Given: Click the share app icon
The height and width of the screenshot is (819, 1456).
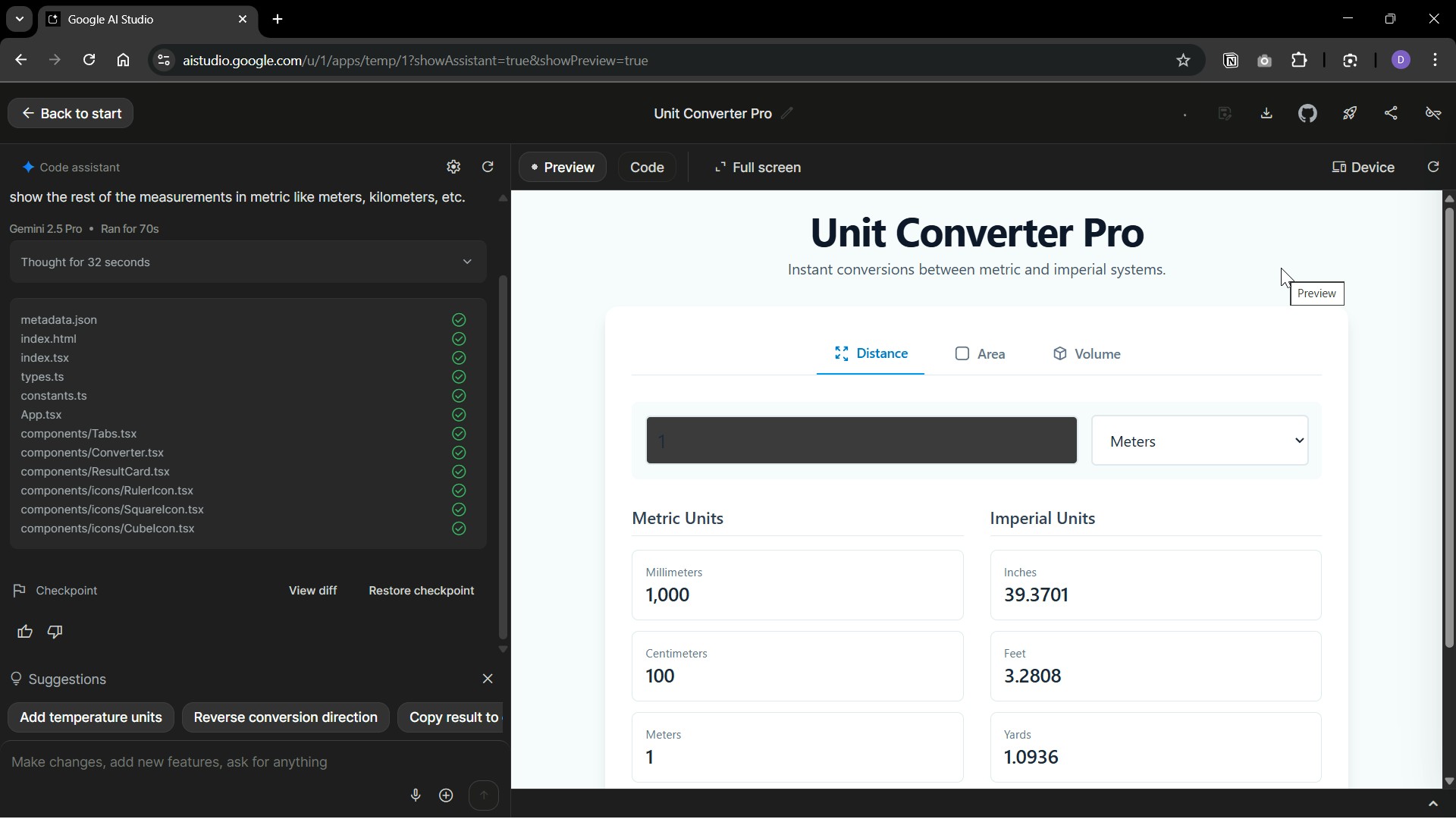Looking at the screenshot, I should click(1391, 114).
